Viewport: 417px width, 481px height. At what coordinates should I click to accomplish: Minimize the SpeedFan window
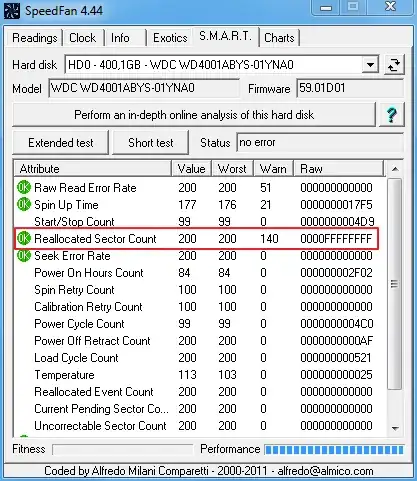(326, 8)
